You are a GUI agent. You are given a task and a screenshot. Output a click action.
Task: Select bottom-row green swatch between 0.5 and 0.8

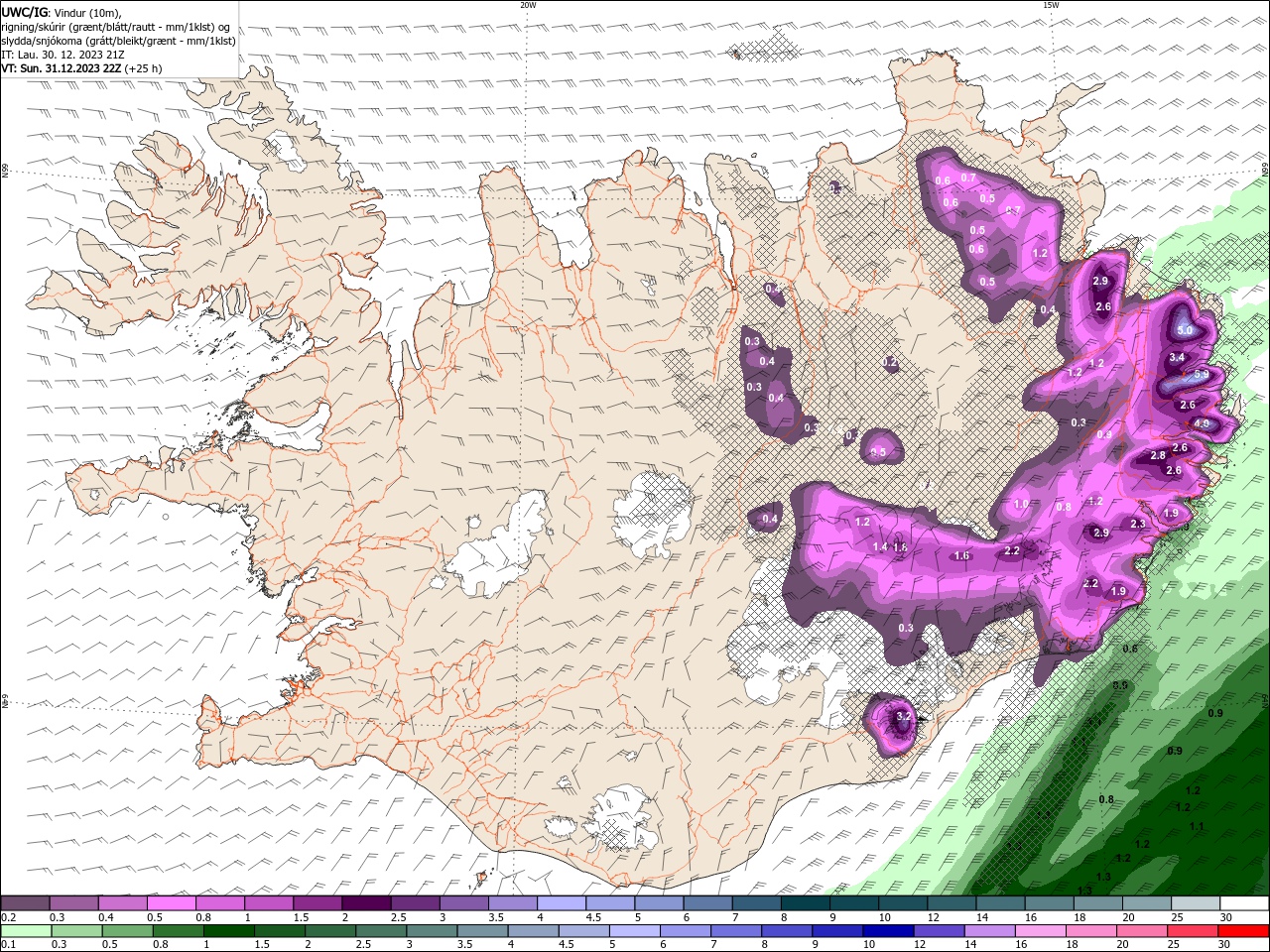click(x=127, y=931)
